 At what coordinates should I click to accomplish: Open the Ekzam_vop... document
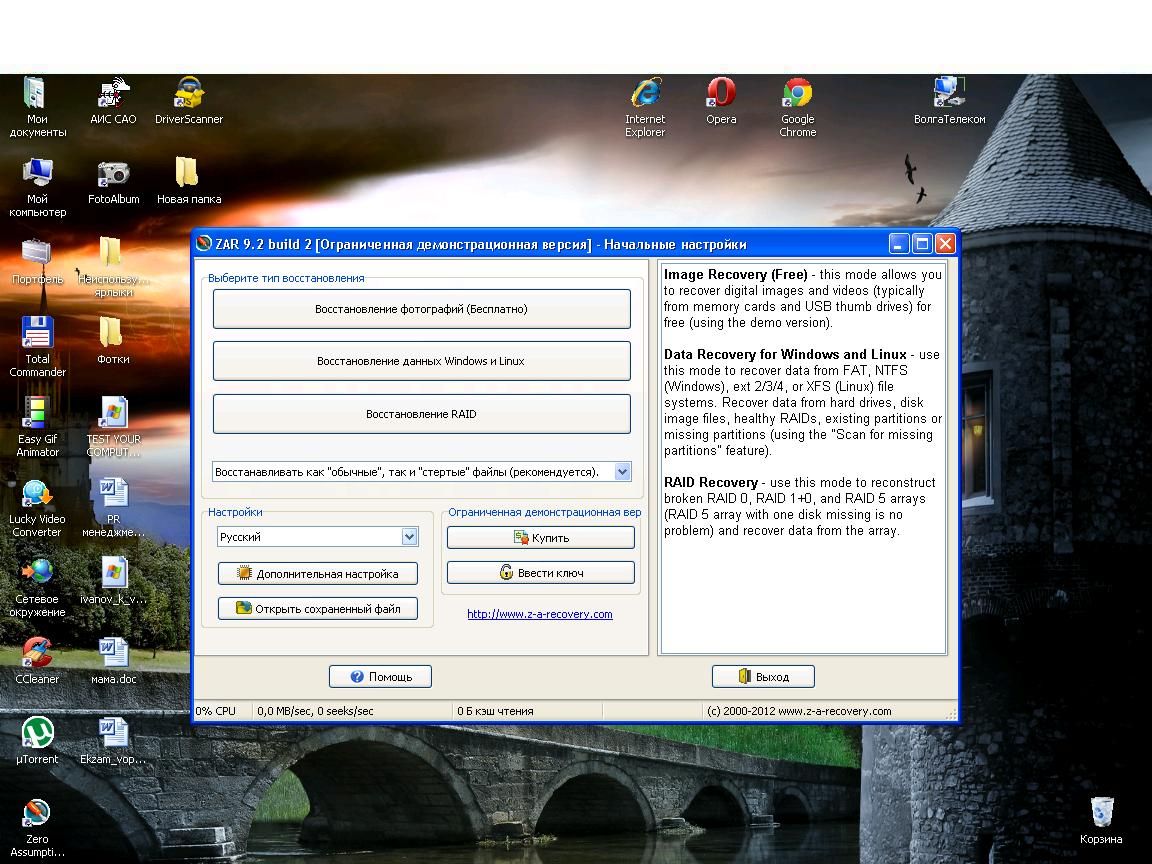click(113, 741)
